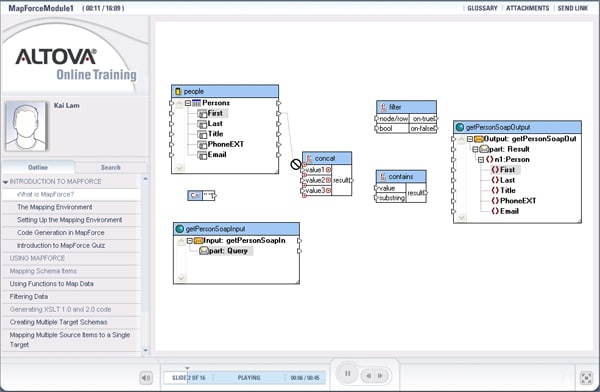Click the value1 input connector of concat

303,170
